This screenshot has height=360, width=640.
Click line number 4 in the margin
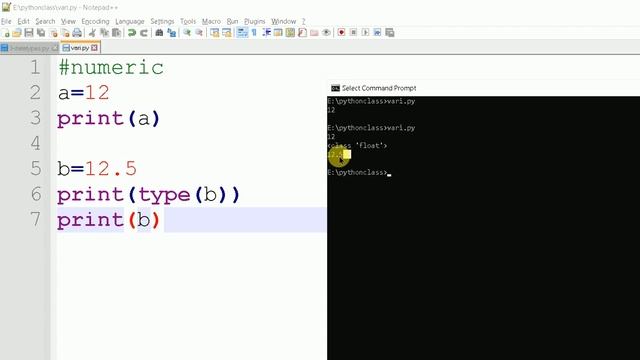[x=36, y=143]
